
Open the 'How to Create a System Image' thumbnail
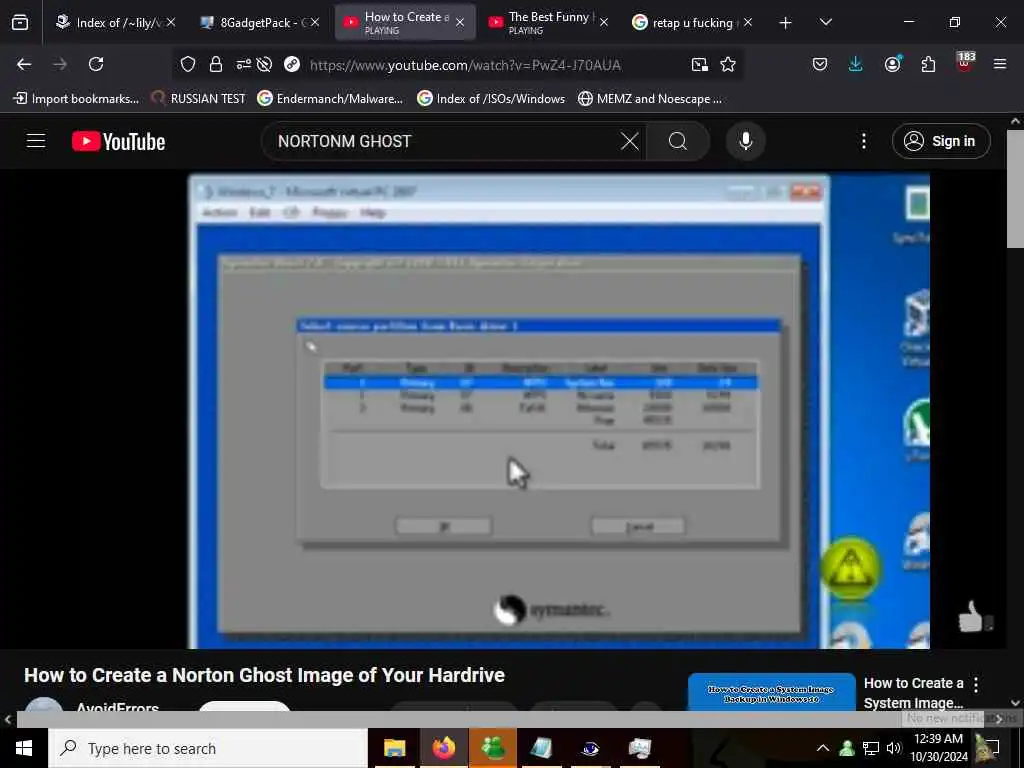click(771, 692)
